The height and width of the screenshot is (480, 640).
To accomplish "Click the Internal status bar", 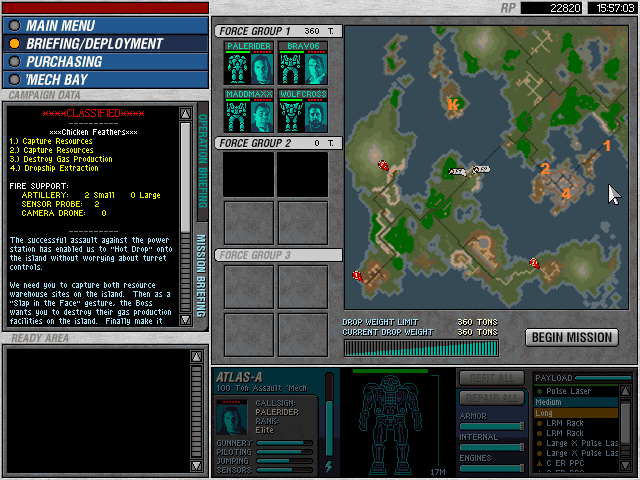I will pos(492,447).
